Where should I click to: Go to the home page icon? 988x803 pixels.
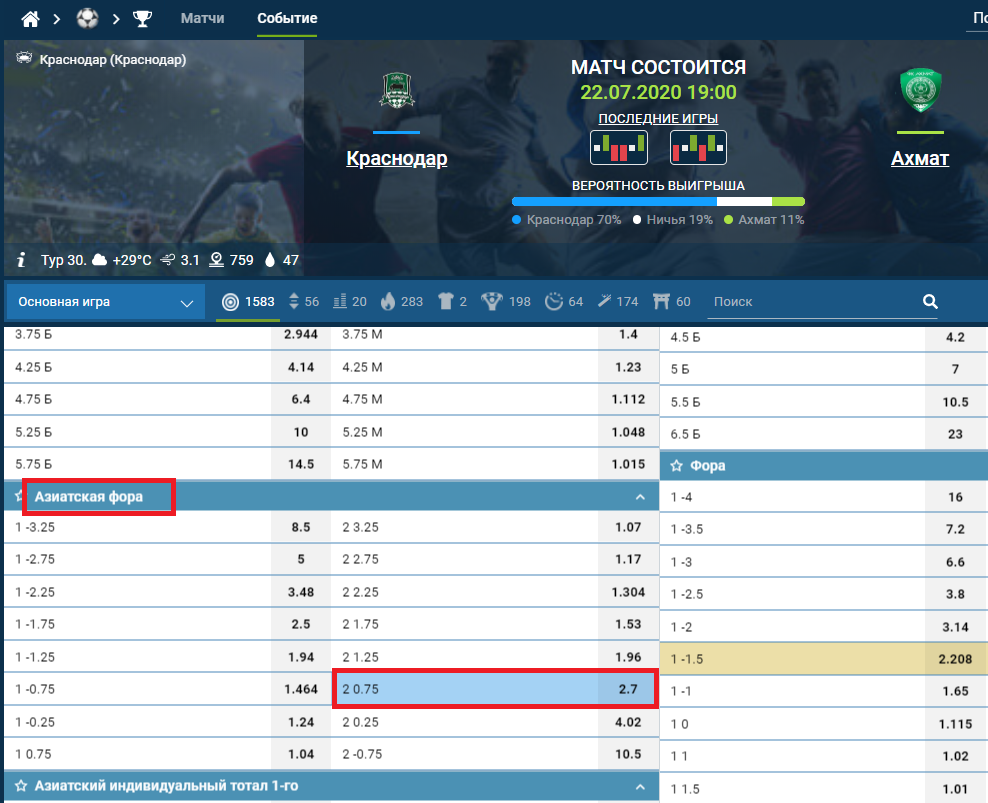(x=32, y=19)
